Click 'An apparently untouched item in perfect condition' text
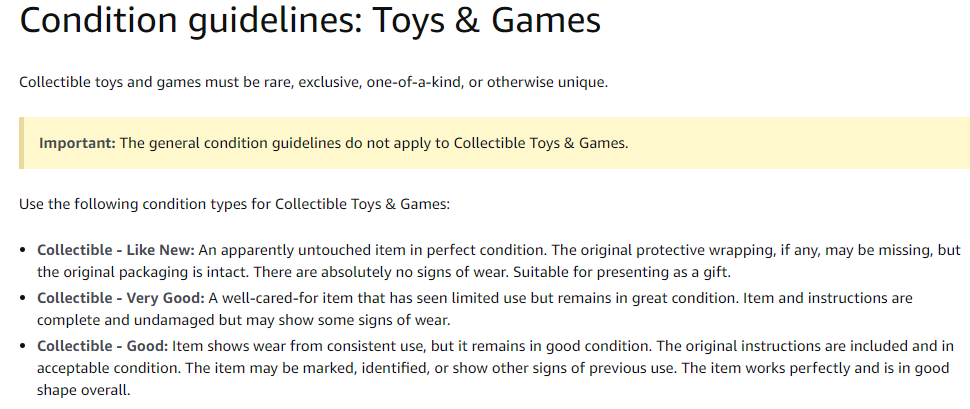The image size is (970, 409). tap(374, 250)
